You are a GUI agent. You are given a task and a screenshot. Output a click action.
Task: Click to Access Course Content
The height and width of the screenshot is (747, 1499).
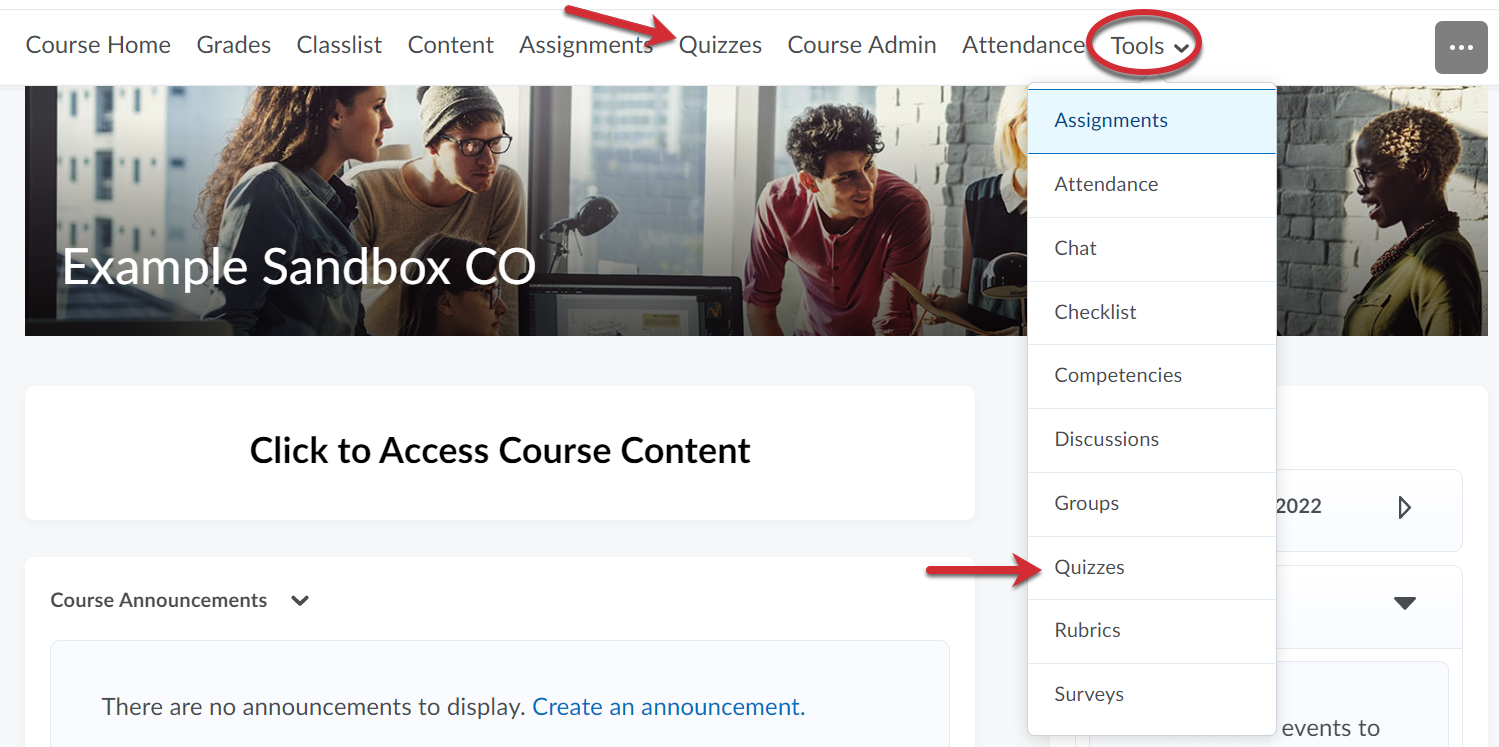click(499, 451)
